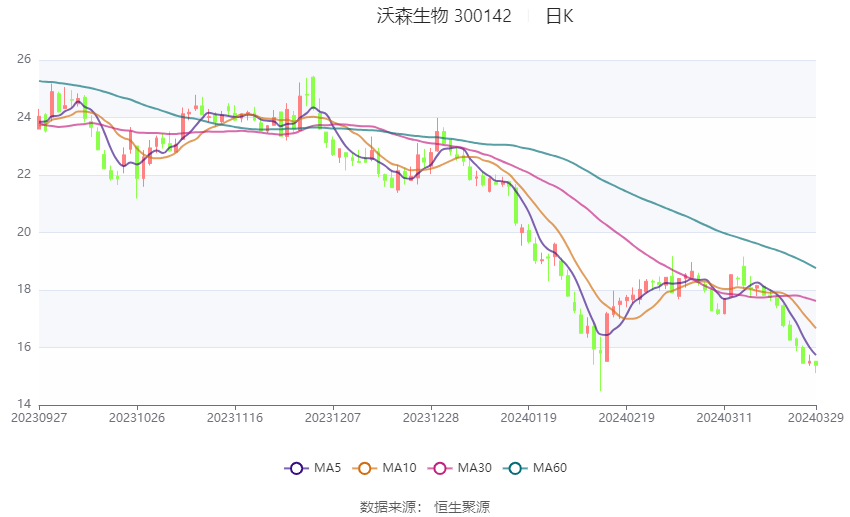Image resolution: width=850 pixels, height=517 pixels.
Task: Toggle the MA5 purple legend circle
Action: click(x=295, y=467)
